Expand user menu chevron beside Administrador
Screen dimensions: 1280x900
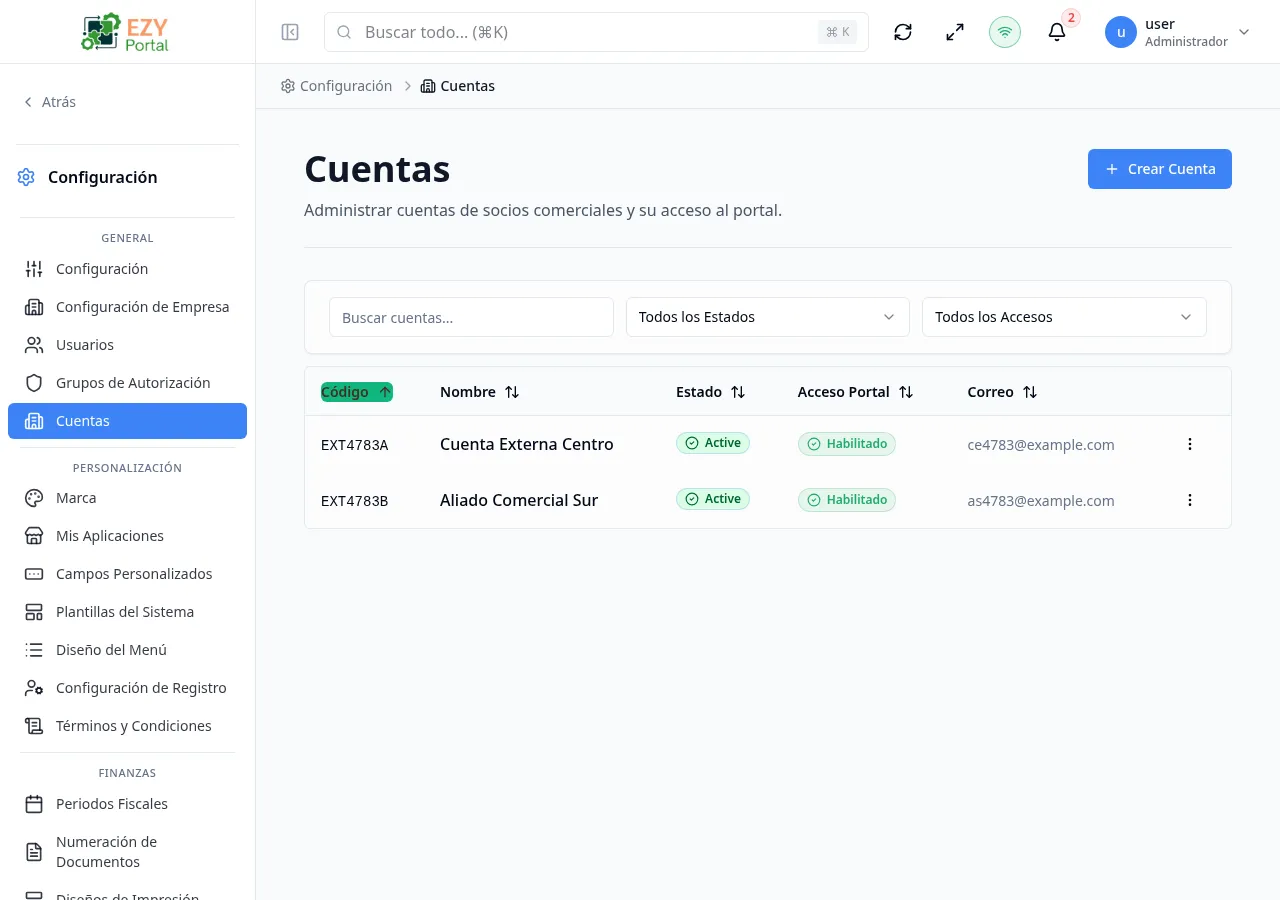[x=1244, y=32]
